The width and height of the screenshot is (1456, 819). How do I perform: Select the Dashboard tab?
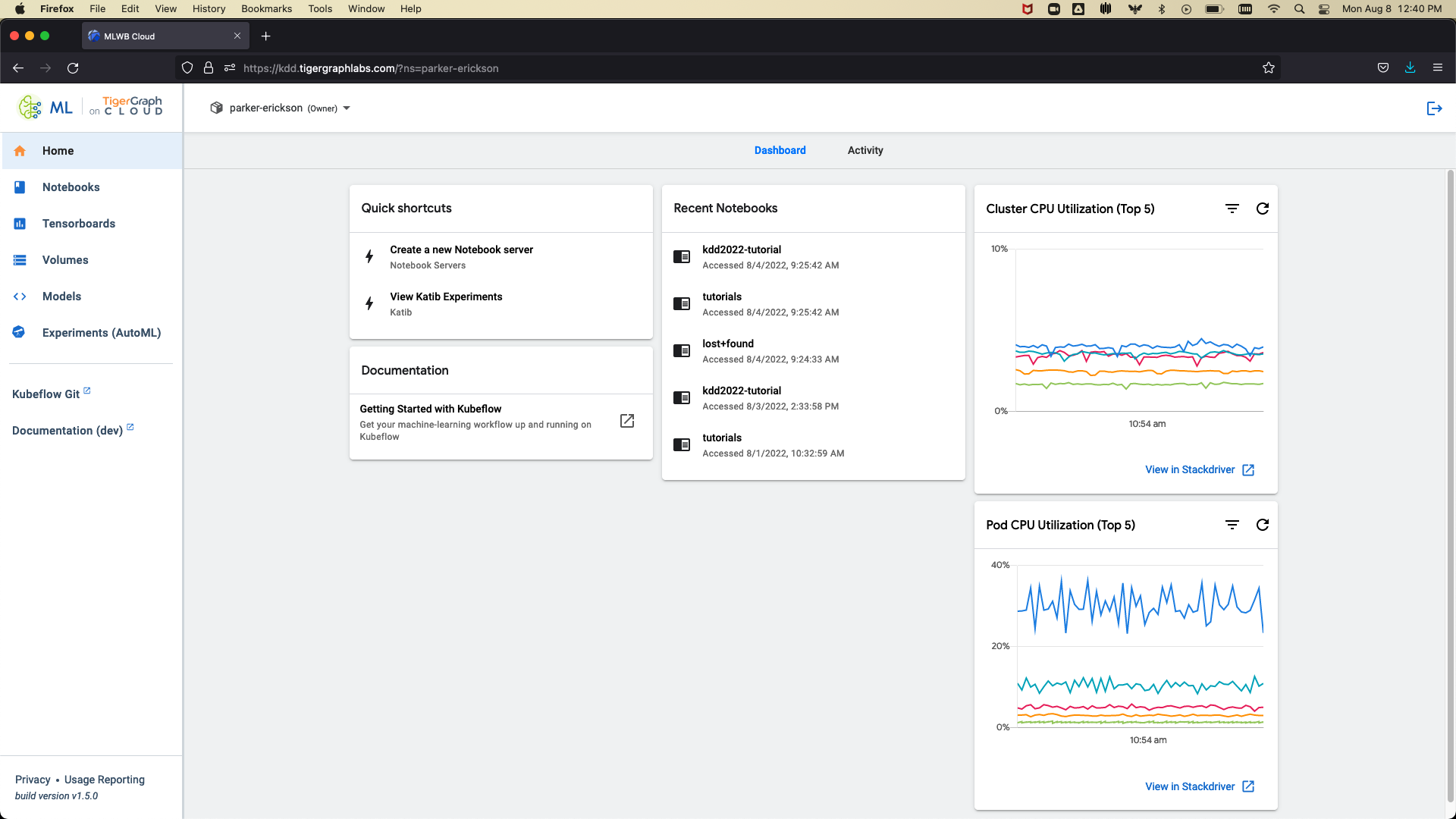[x=780, y=150]
